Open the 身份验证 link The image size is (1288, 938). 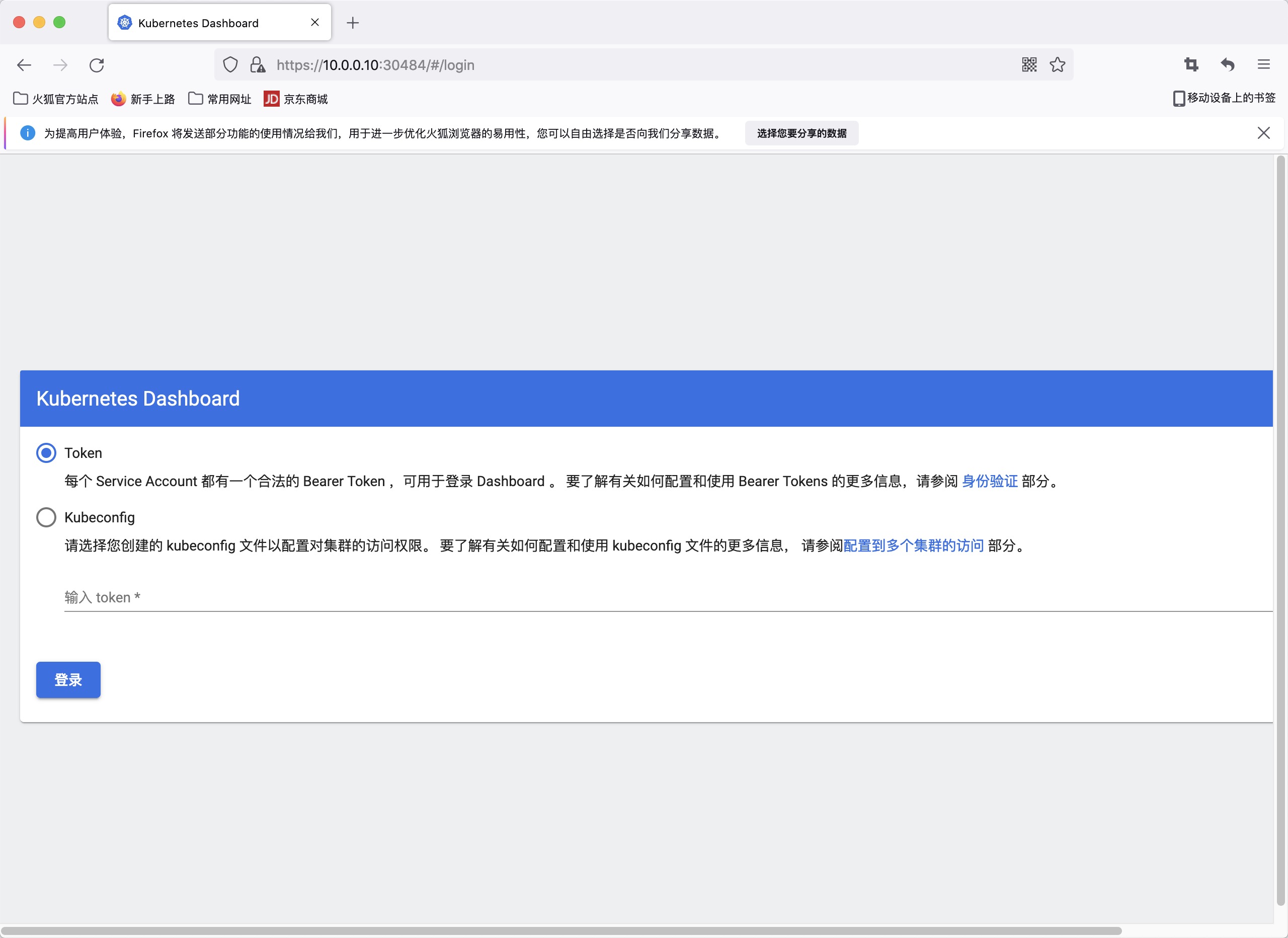pos(989,481)
